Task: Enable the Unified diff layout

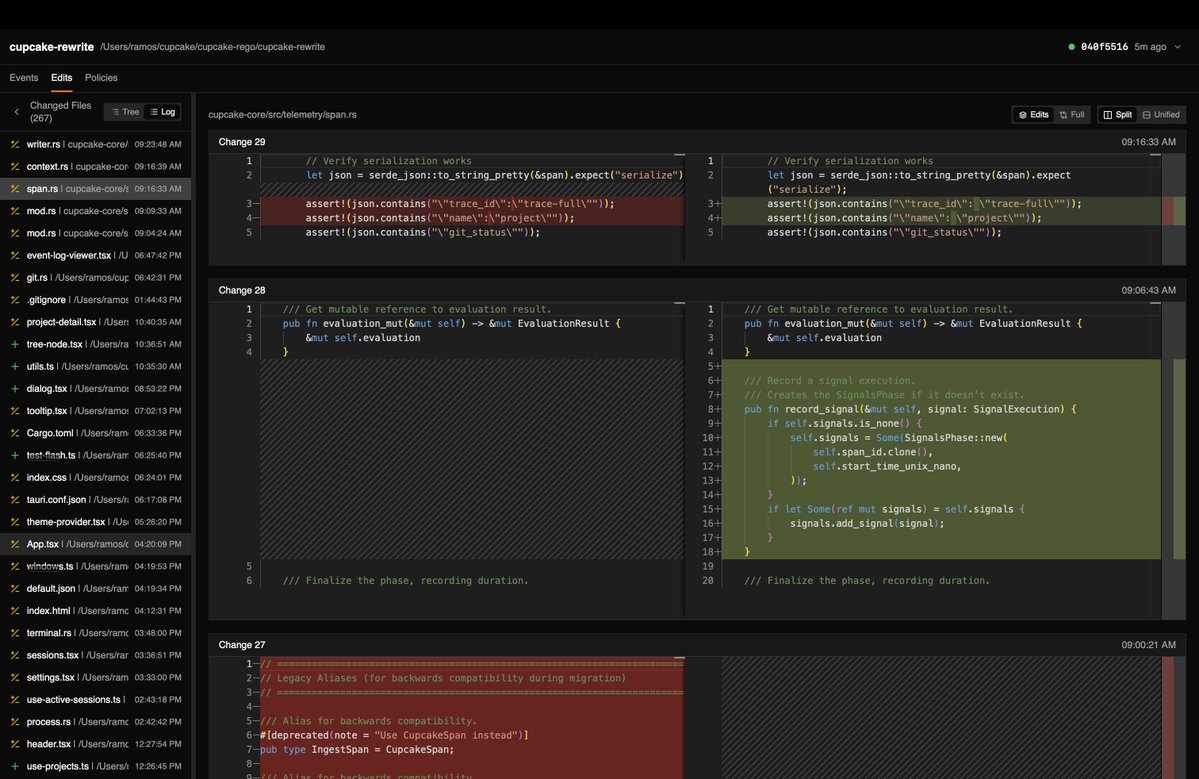Action: [1161, 115]
